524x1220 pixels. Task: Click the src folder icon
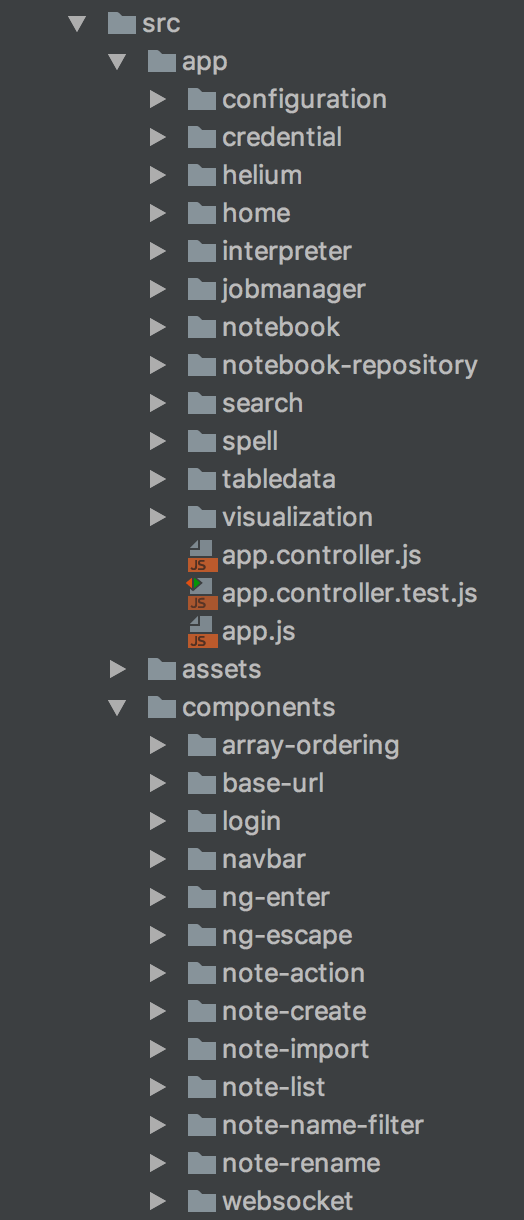[121, 22]
